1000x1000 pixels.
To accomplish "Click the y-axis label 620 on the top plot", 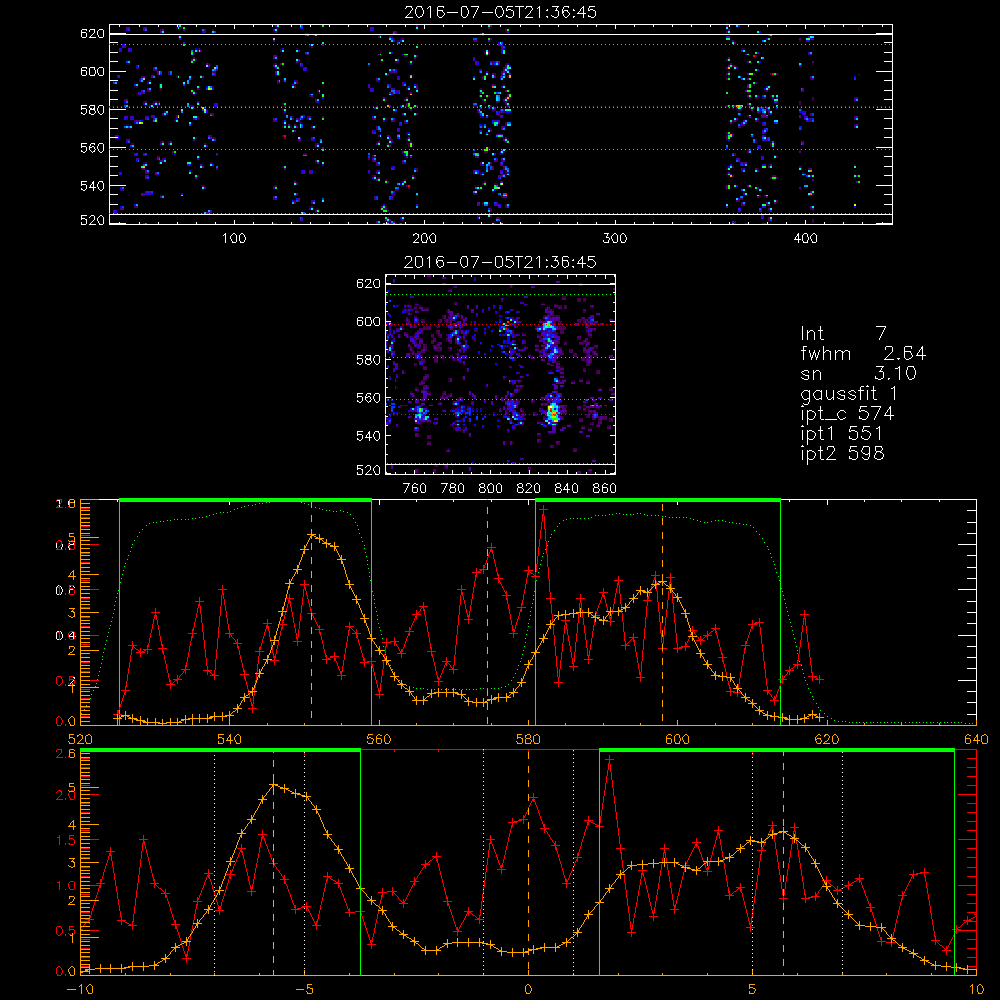I will tap(92, 33).
